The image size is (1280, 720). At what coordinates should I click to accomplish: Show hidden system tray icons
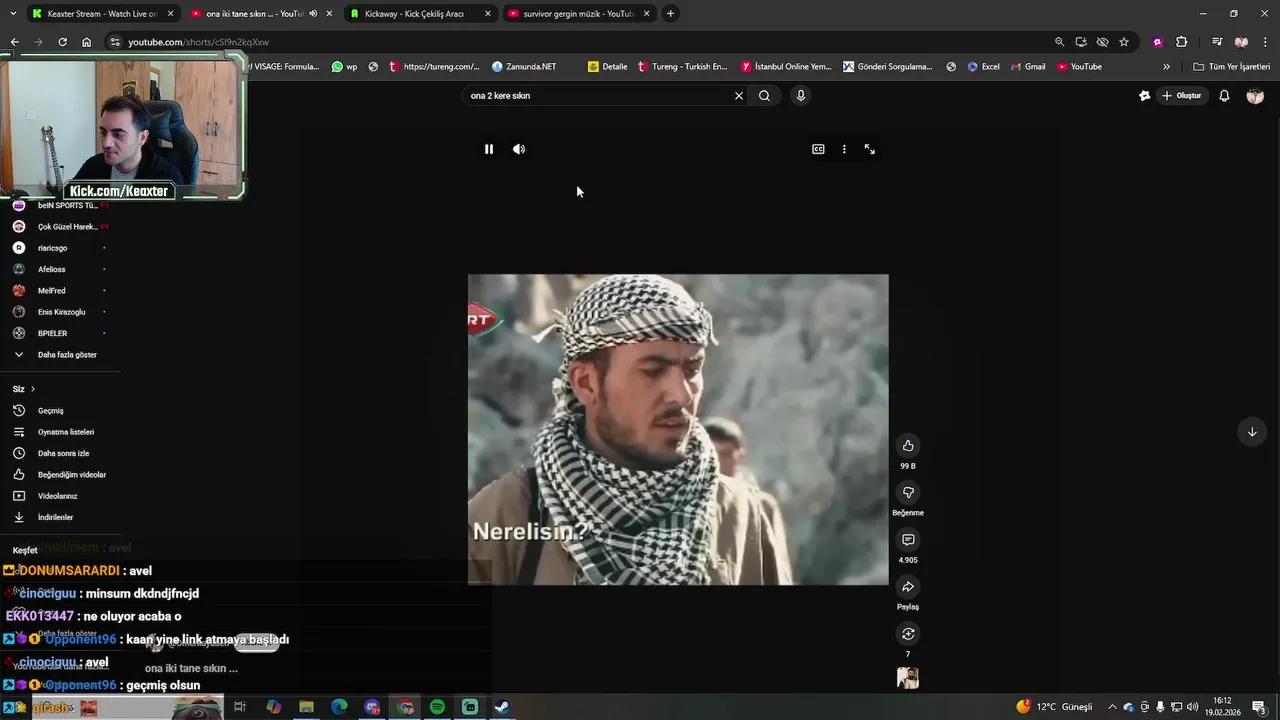coord(1112,707)
